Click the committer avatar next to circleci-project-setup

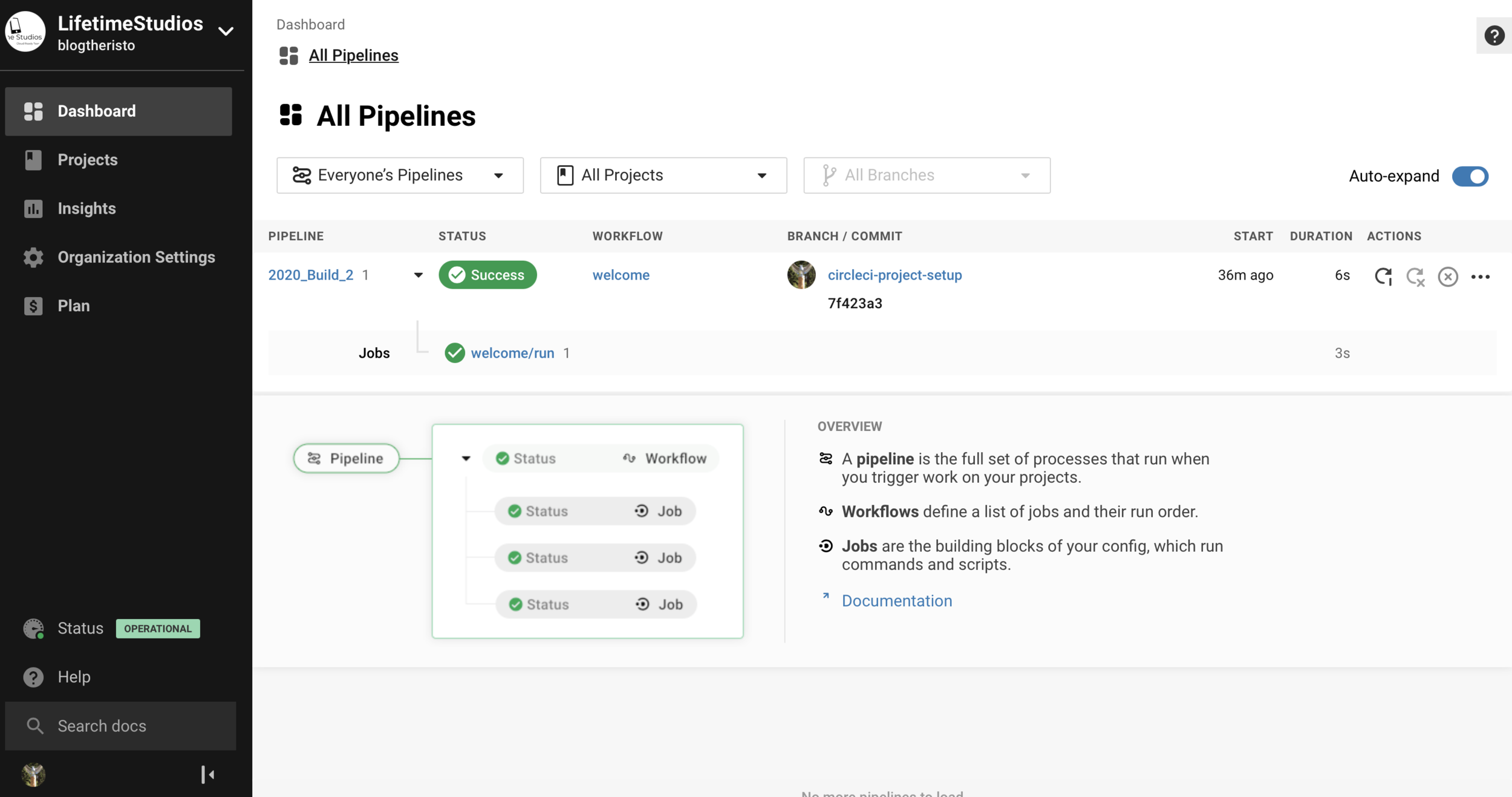pyautogui.click(x=801, y=275)
